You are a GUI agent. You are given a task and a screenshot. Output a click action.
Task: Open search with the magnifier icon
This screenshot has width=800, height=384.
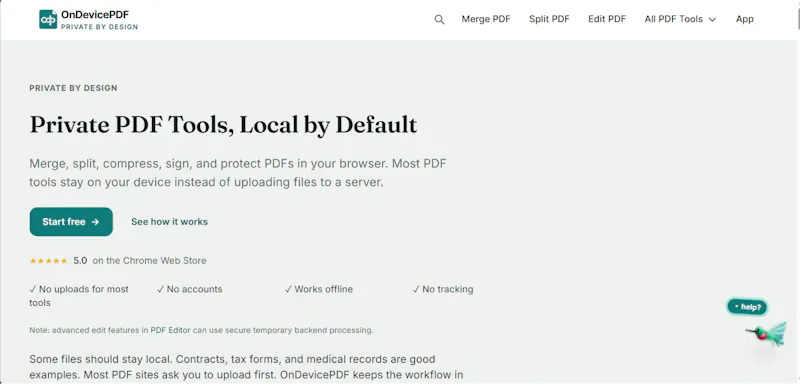pyautogui.click(x=439, y=19)
